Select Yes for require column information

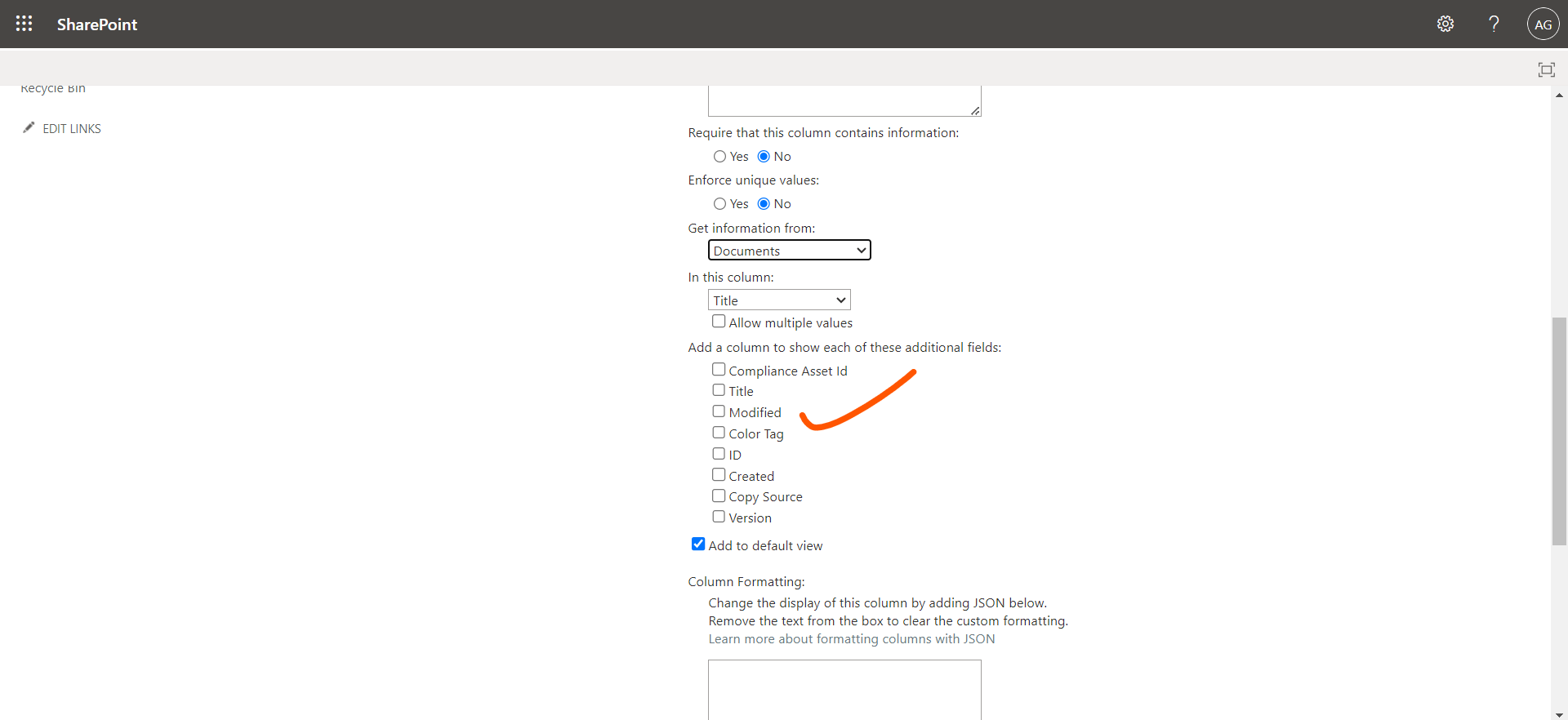click(719, 157)
